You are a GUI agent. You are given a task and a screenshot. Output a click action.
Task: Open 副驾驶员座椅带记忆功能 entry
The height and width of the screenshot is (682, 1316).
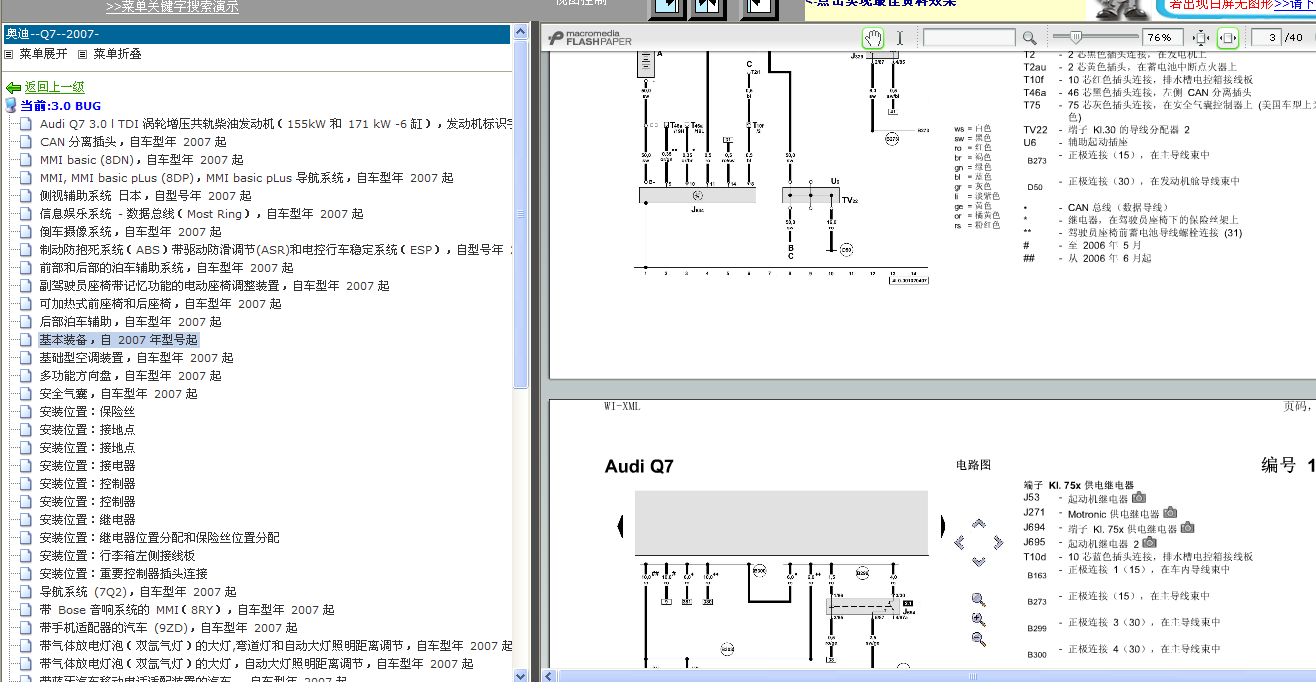point(214,286)
